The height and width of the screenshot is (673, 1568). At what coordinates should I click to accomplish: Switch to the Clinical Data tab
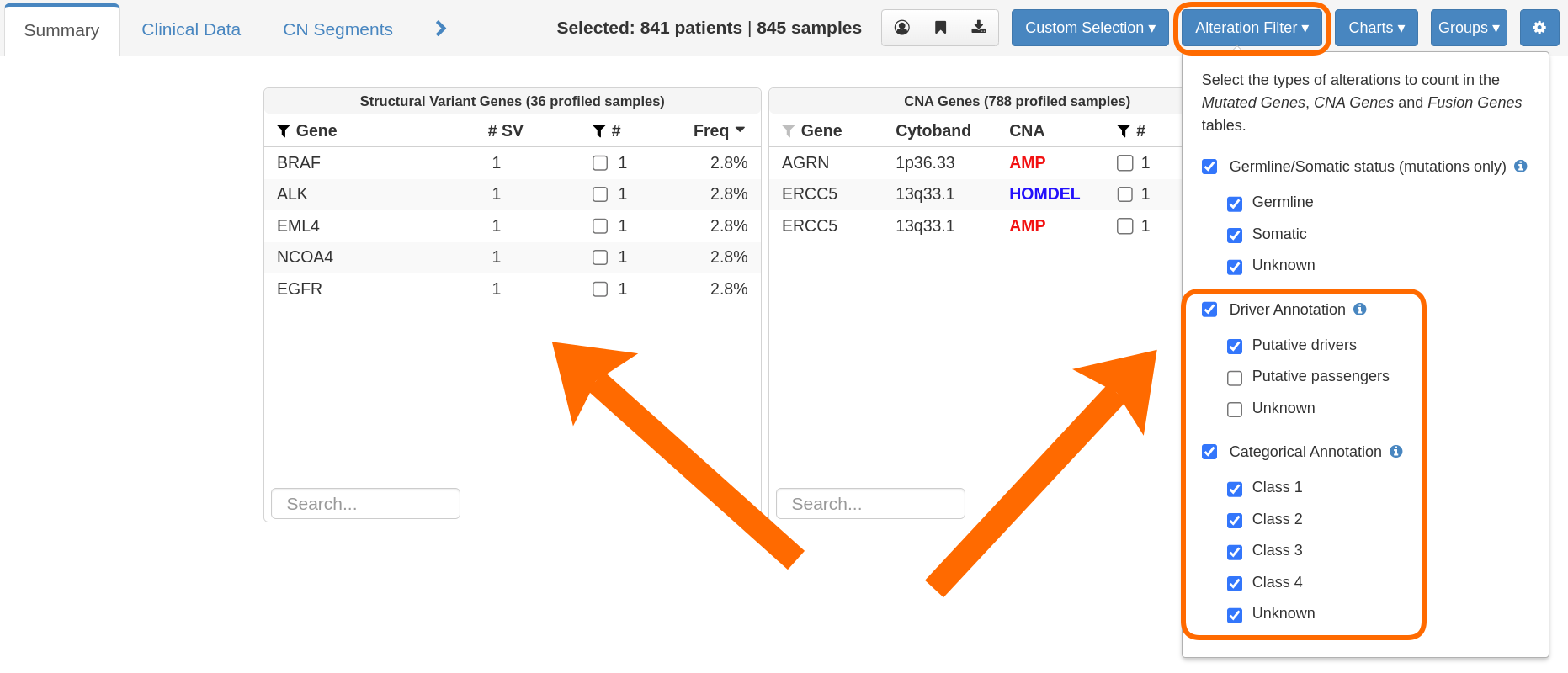191,29
